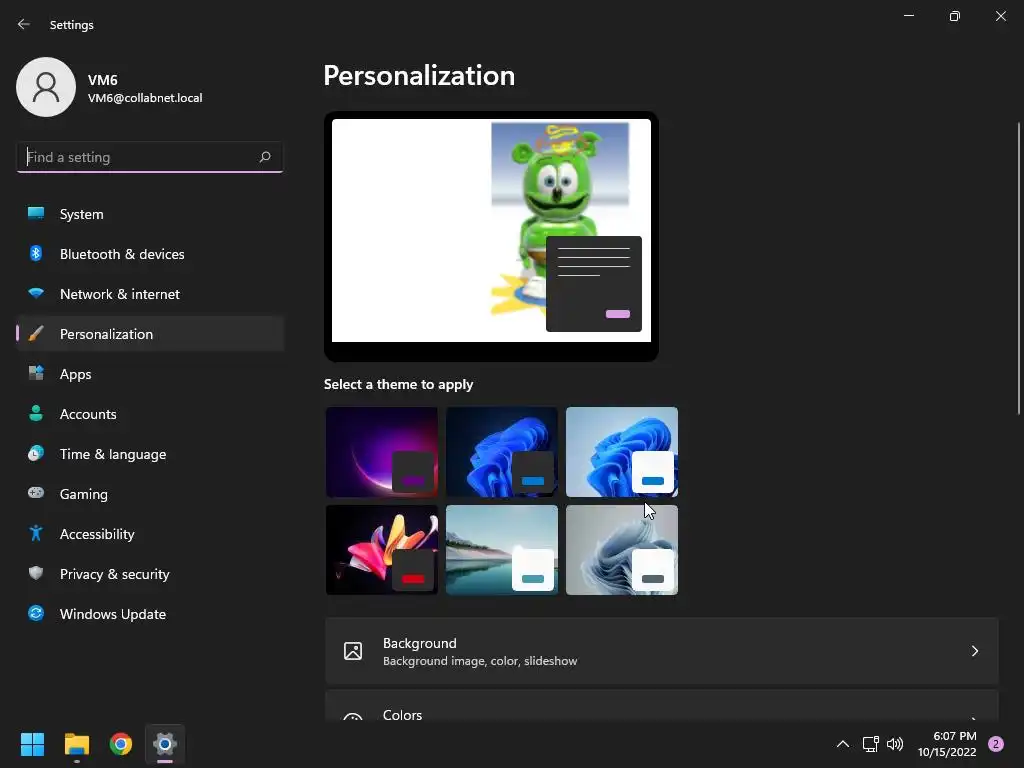1024x768 pixels.
Task: Click the VM6@collabnet.local account email
Action: (145, 98)
